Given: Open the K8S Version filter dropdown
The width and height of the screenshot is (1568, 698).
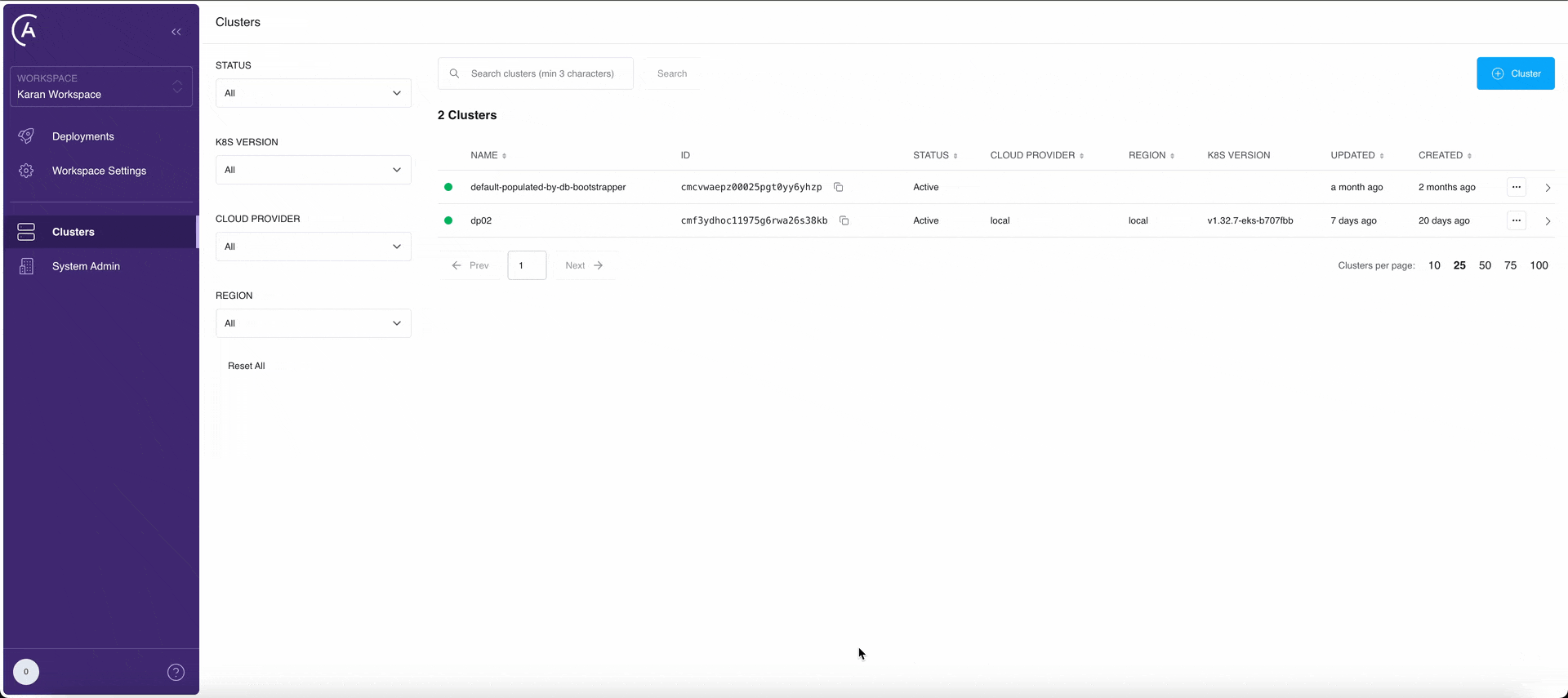Looking at the screenshot, I should pos(313,170).
